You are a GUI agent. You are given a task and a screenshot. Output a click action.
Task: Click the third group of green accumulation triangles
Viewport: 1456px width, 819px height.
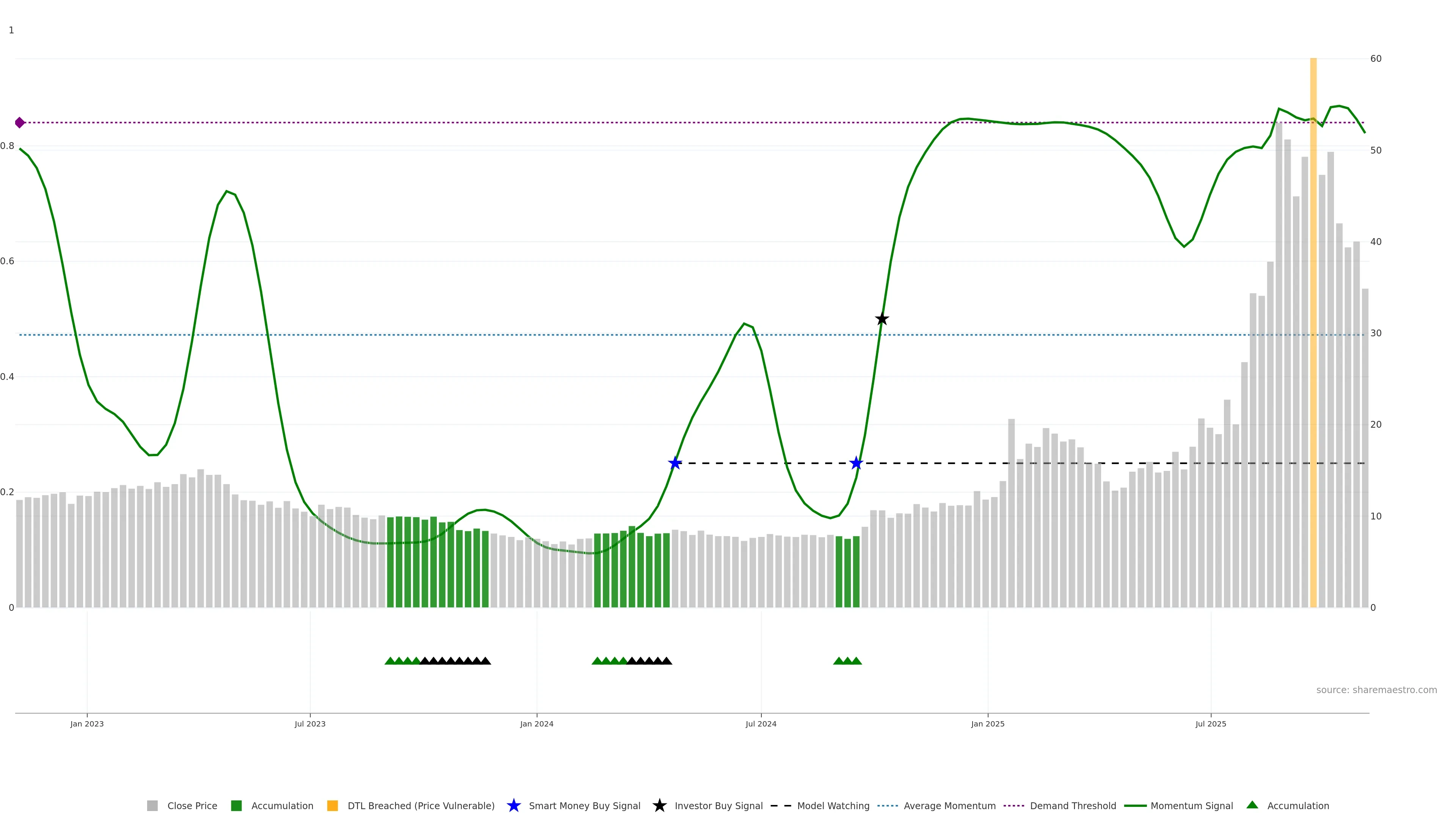pos(847,661)
